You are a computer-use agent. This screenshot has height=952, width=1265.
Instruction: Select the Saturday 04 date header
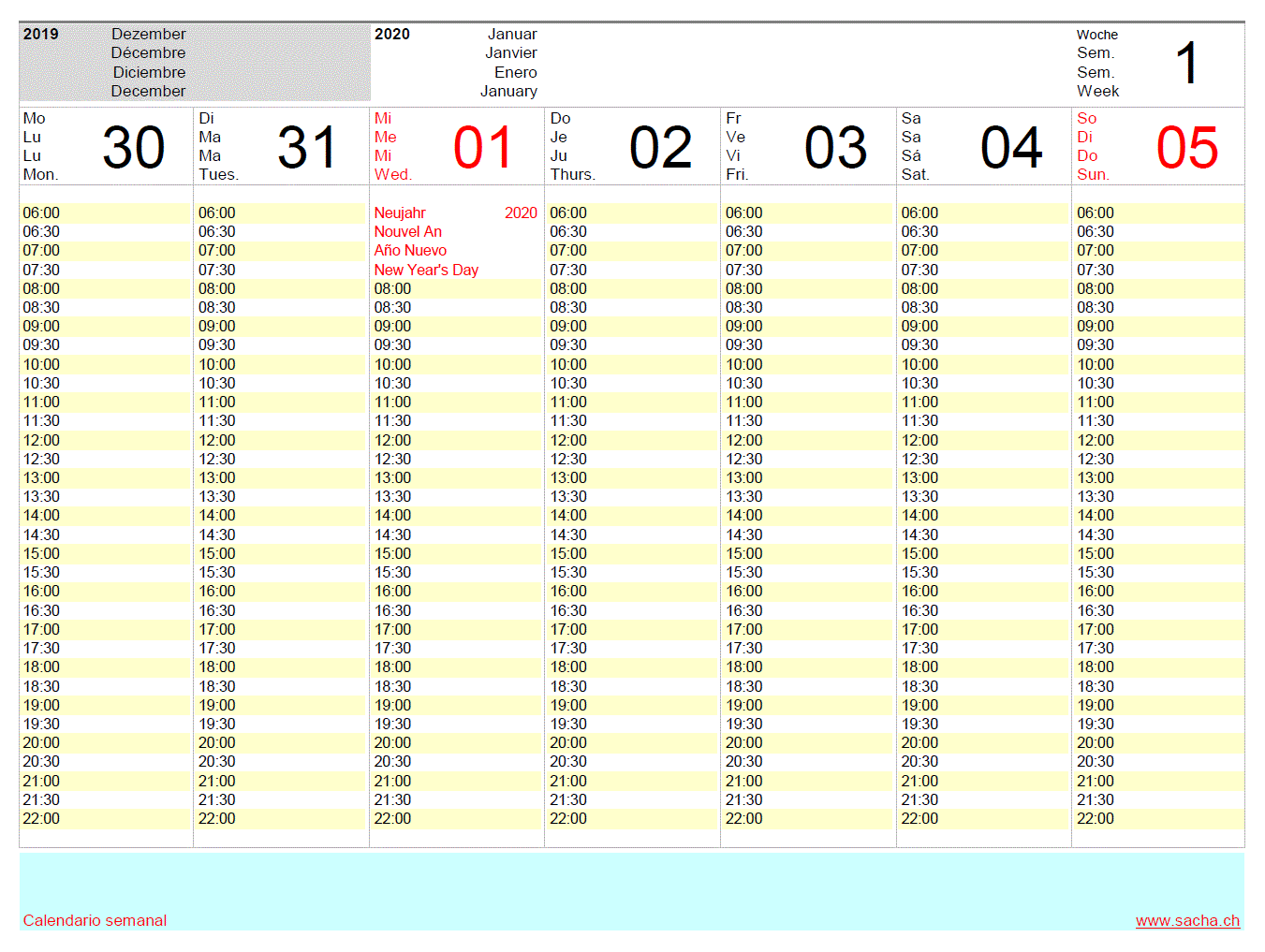click(984, 146)
